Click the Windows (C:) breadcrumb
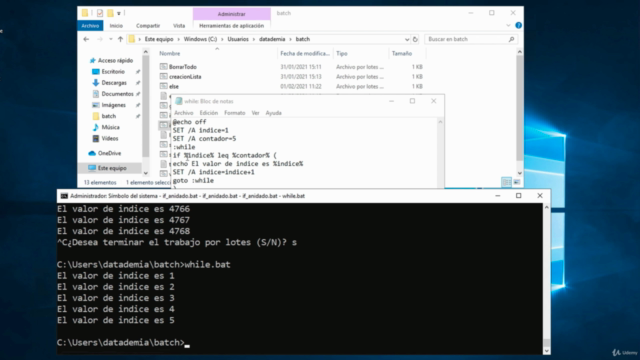 [x=200, y=39]
